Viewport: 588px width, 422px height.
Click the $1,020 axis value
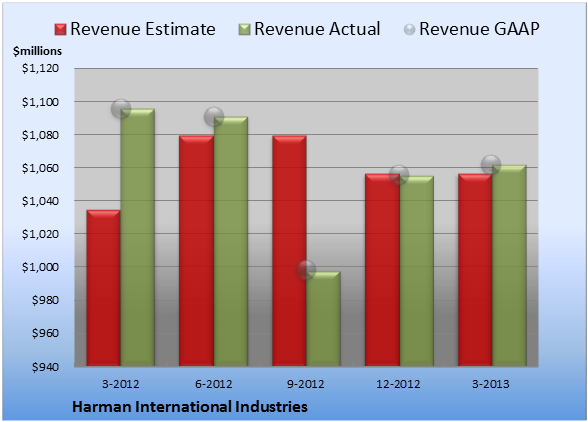[x=40, y=234]
